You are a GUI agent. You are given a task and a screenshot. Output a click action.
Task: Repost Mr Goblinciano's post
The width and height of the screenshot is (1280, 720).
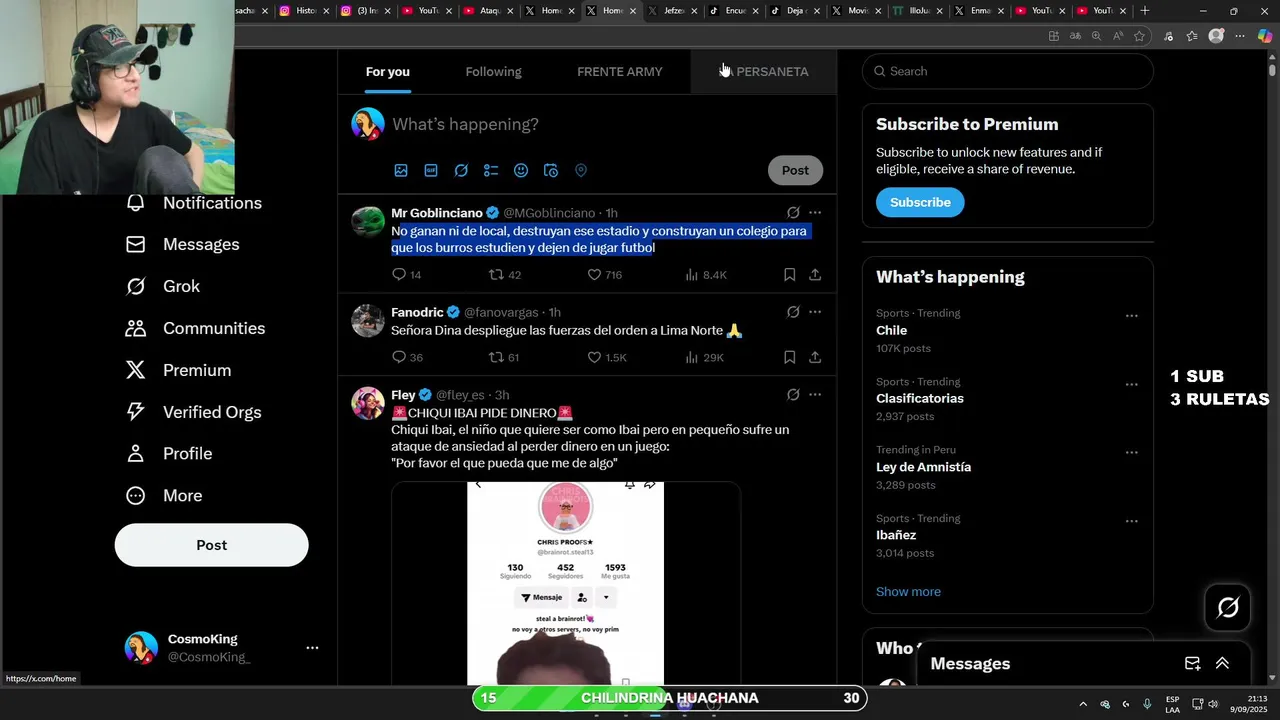pyautogui.click(x=505, y=275)
